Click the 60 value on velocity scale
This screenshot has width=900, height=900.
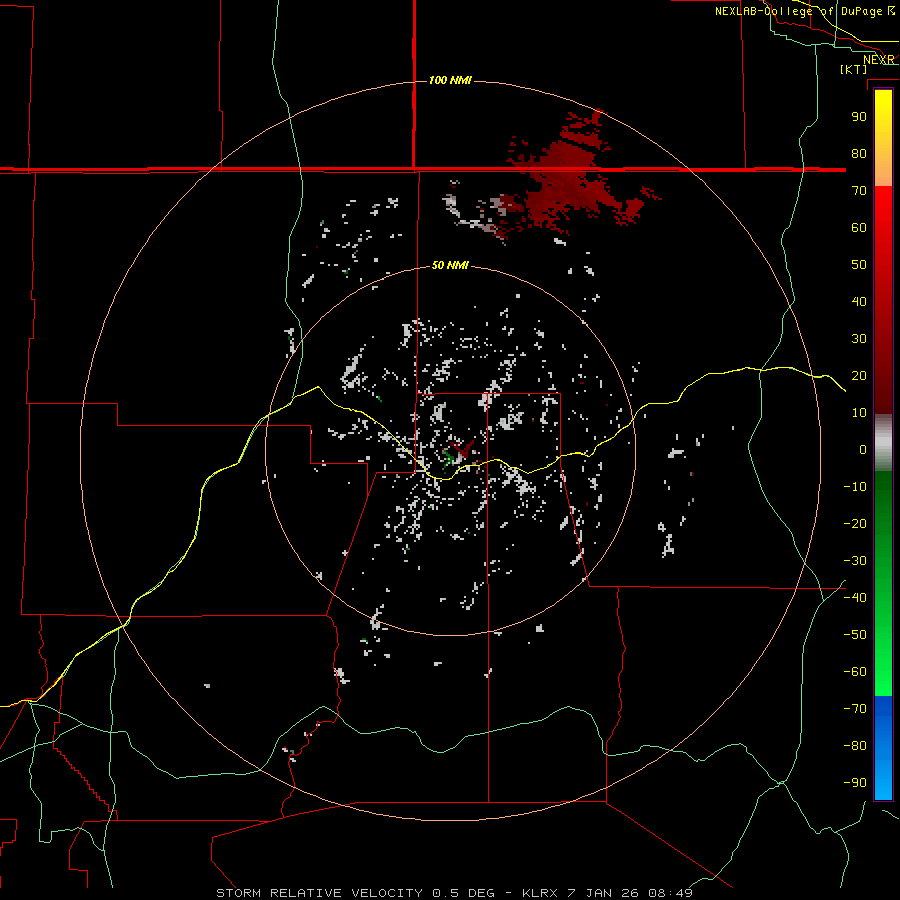pos(859,228)
